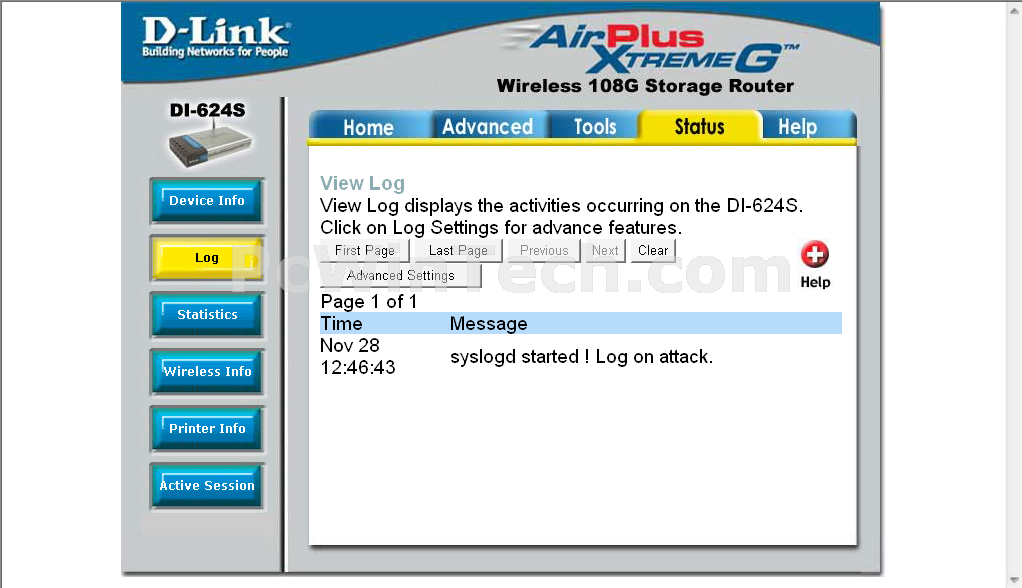Screen dimensions: 1022x588
Task: Click the scrollbar down arrow
Action: (x=1014, y=580)
